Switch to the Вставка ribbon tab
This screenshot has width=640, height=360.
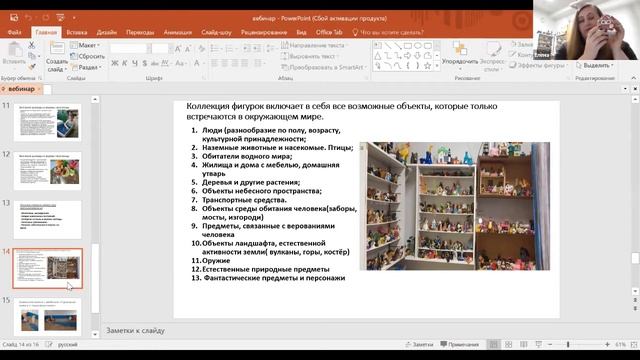tap(77, 32)
